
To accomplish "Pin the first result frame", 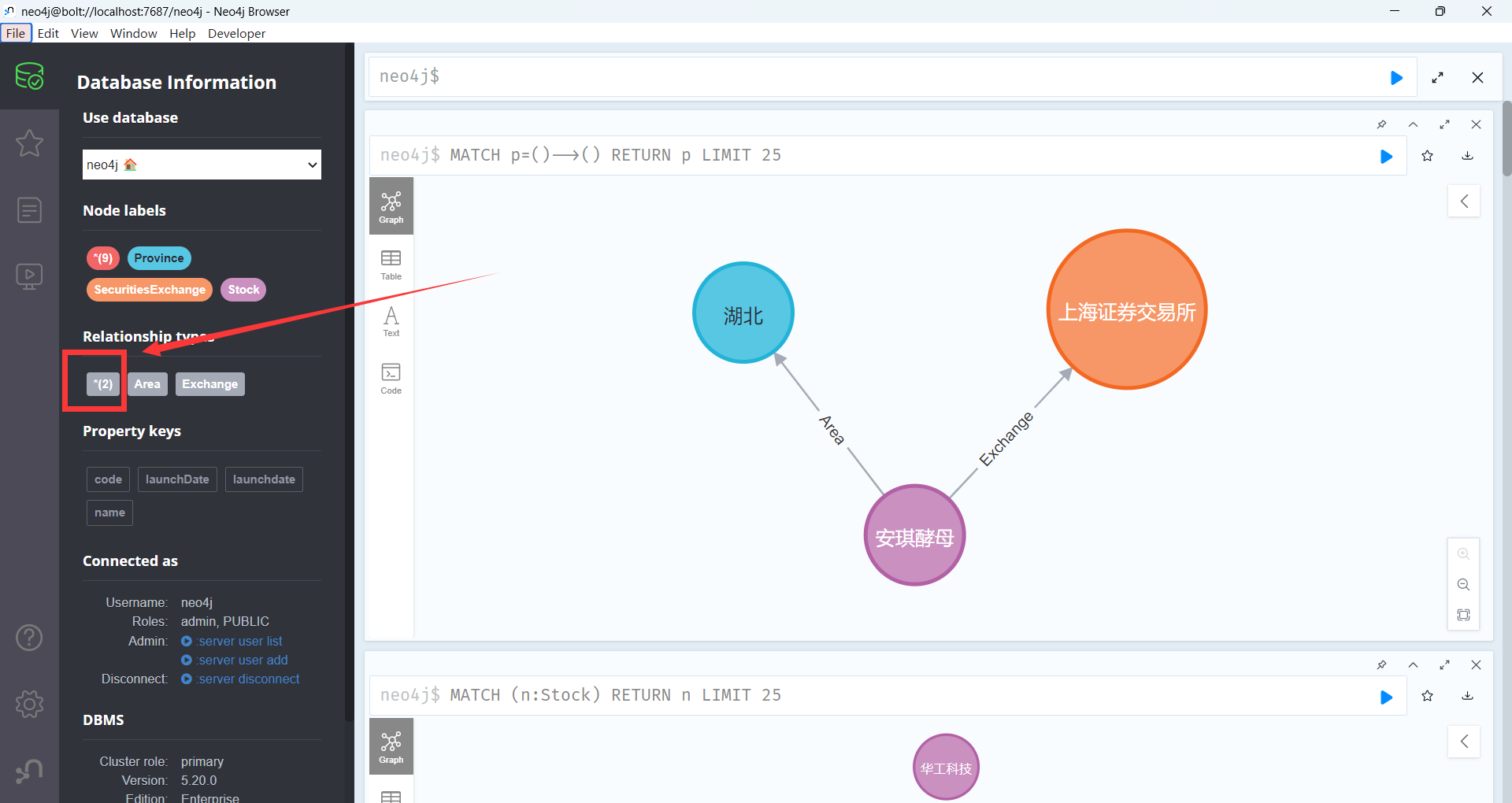I will pyautogui.click(x=1381, y=124).
